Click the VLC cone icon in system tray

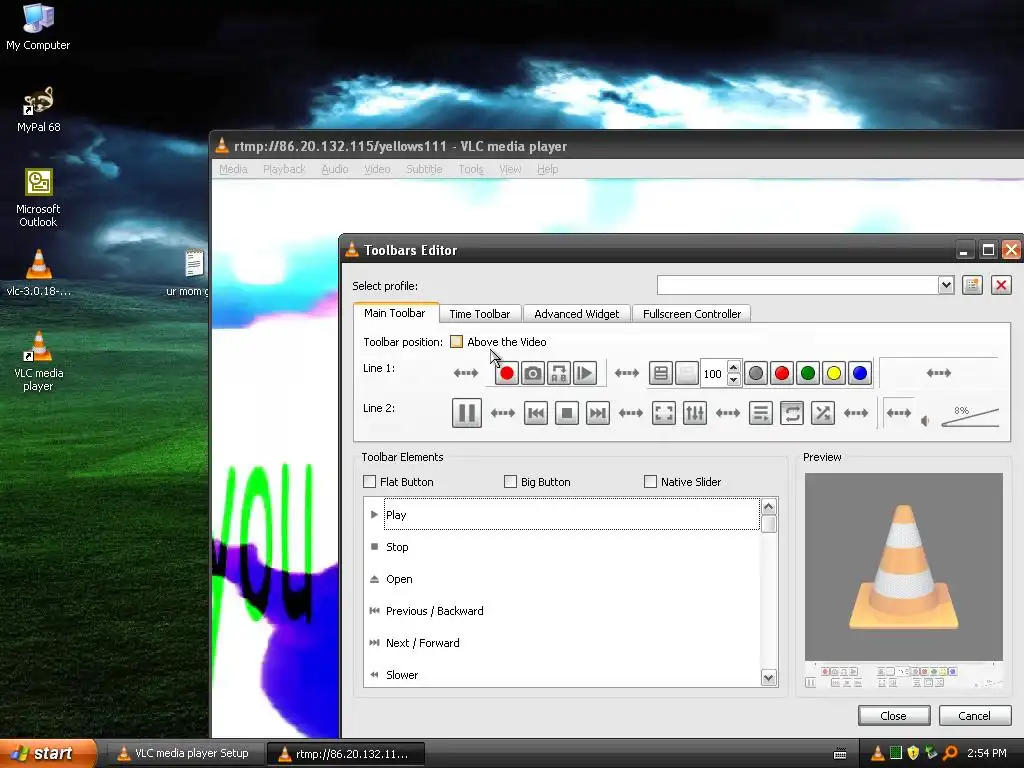pos(878,753)
